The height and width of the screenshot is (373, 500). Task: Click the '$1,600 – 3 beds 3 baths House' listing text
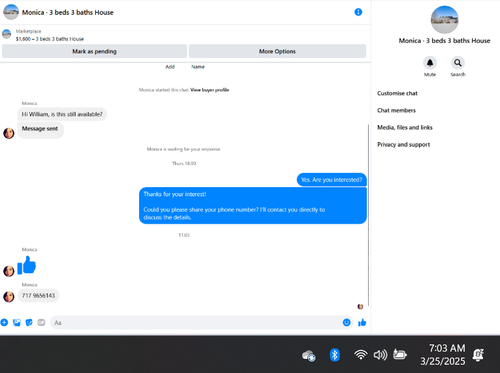(x=50, y=39)
